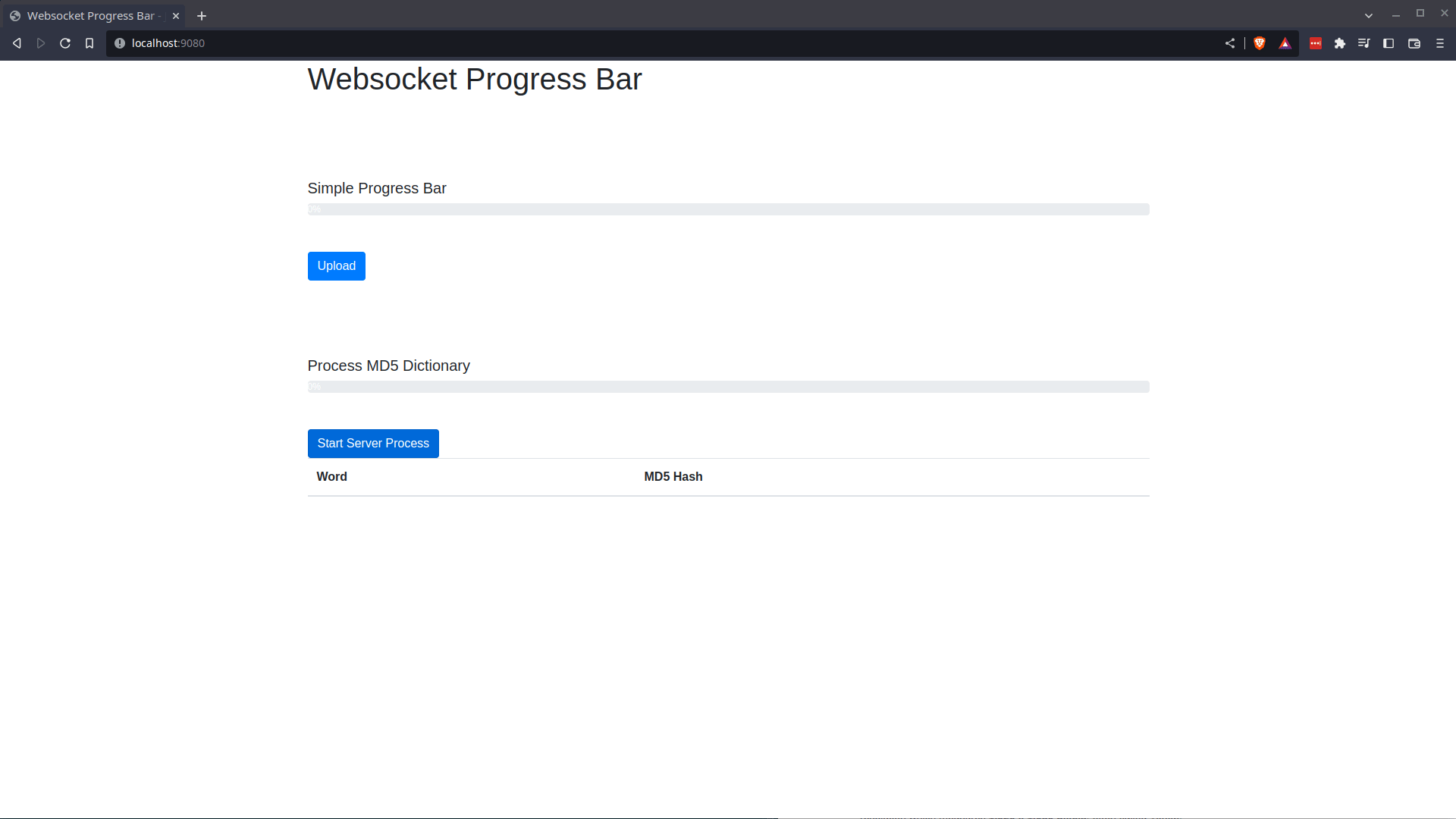Click the Start Server Process button
1456x819 pixels.
tap(373, 443)
